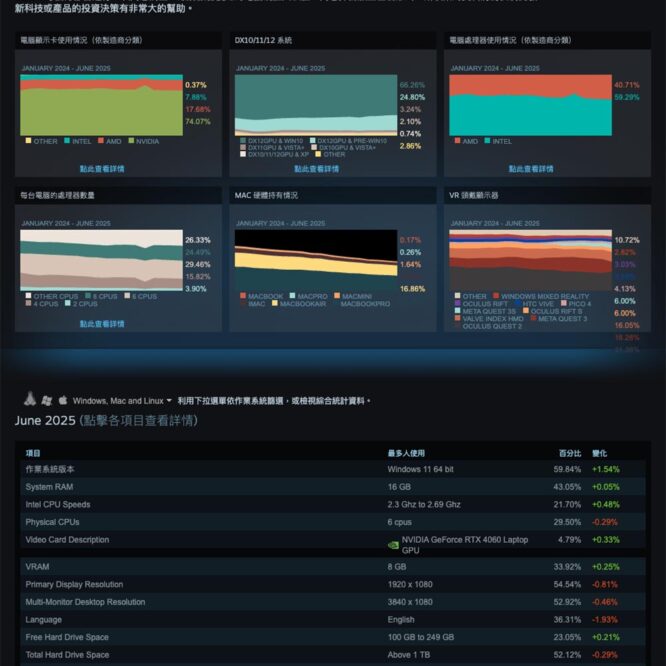Expand the Intel CPU Speeds row
Screen dimensions: 666x666
click(57, 504)
